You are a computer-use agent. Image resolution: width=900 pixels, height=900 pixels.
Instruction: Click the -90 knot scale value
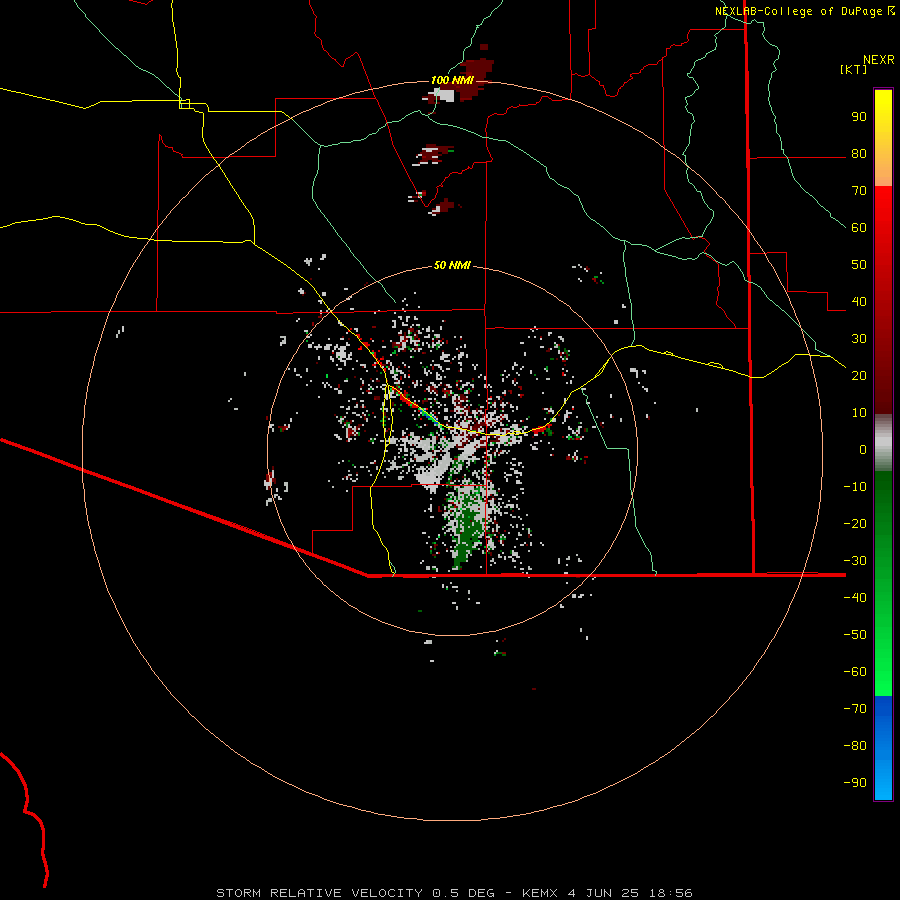855,782
